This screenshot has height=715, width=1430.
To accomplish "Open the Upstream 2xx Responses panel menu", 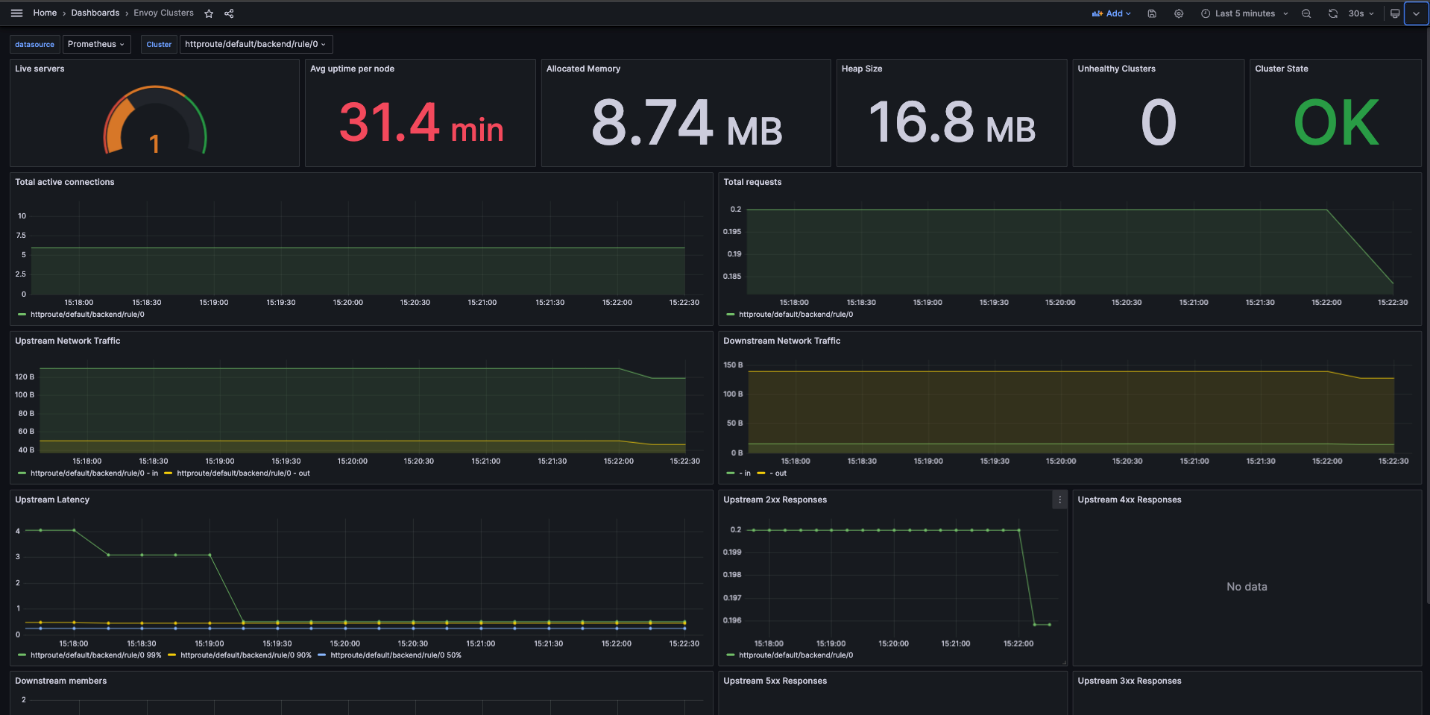I will coord(1059,500).
